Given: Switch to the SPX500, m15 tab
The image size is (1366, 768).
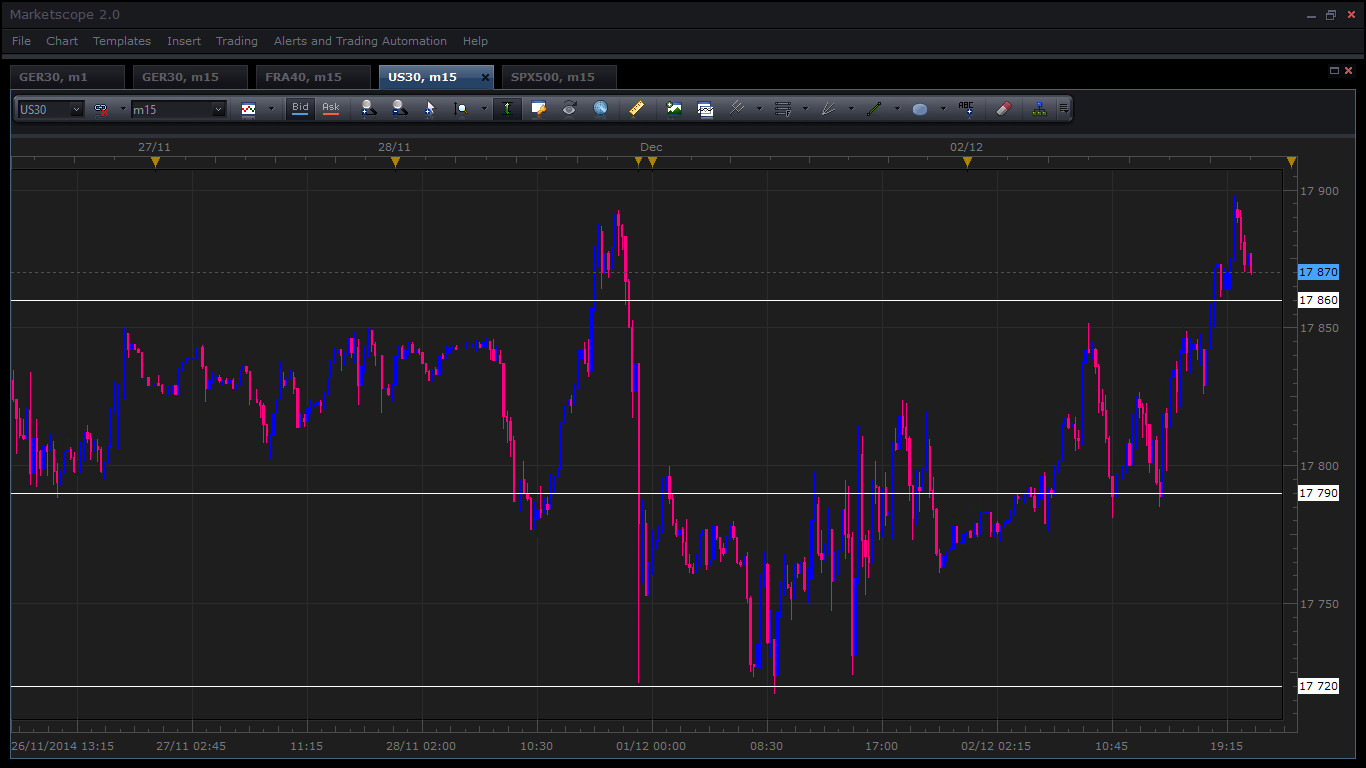Looking at the screenshot, I should pos(552,77).
